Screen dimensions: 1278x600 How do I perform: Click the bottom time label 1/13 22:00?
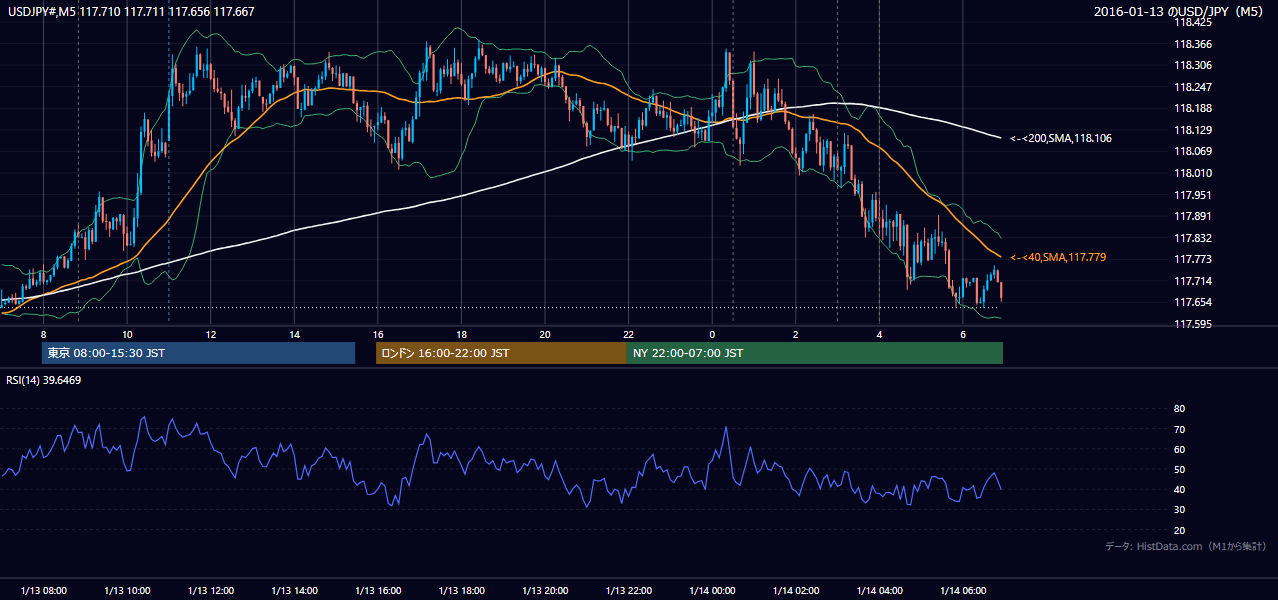[x=628, y=591]
